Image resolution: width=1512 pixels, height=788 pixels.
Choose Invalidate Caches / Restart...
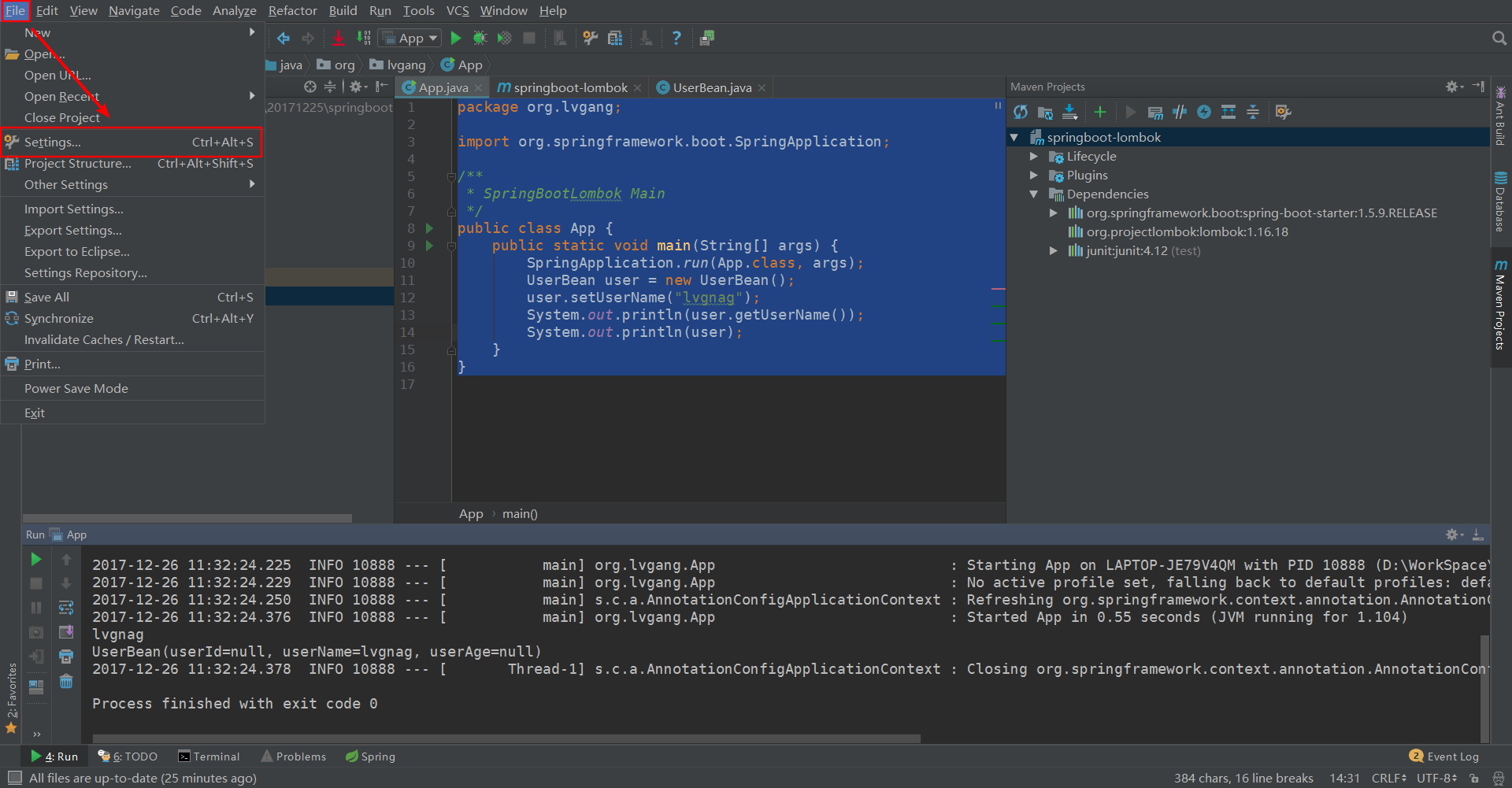[x=132, y=339]
